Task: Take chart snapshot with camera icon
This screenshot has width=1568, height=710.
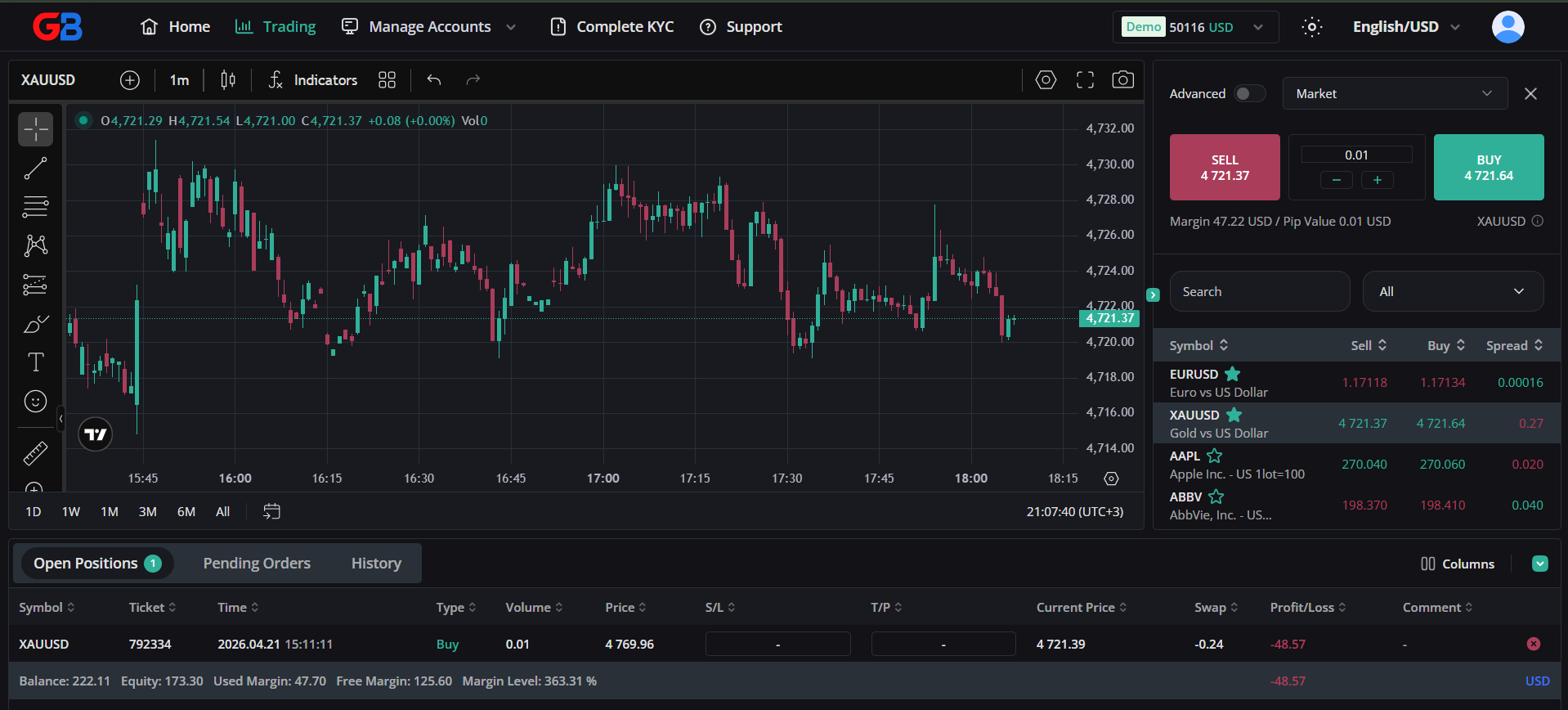Action: click(1123, 80)
